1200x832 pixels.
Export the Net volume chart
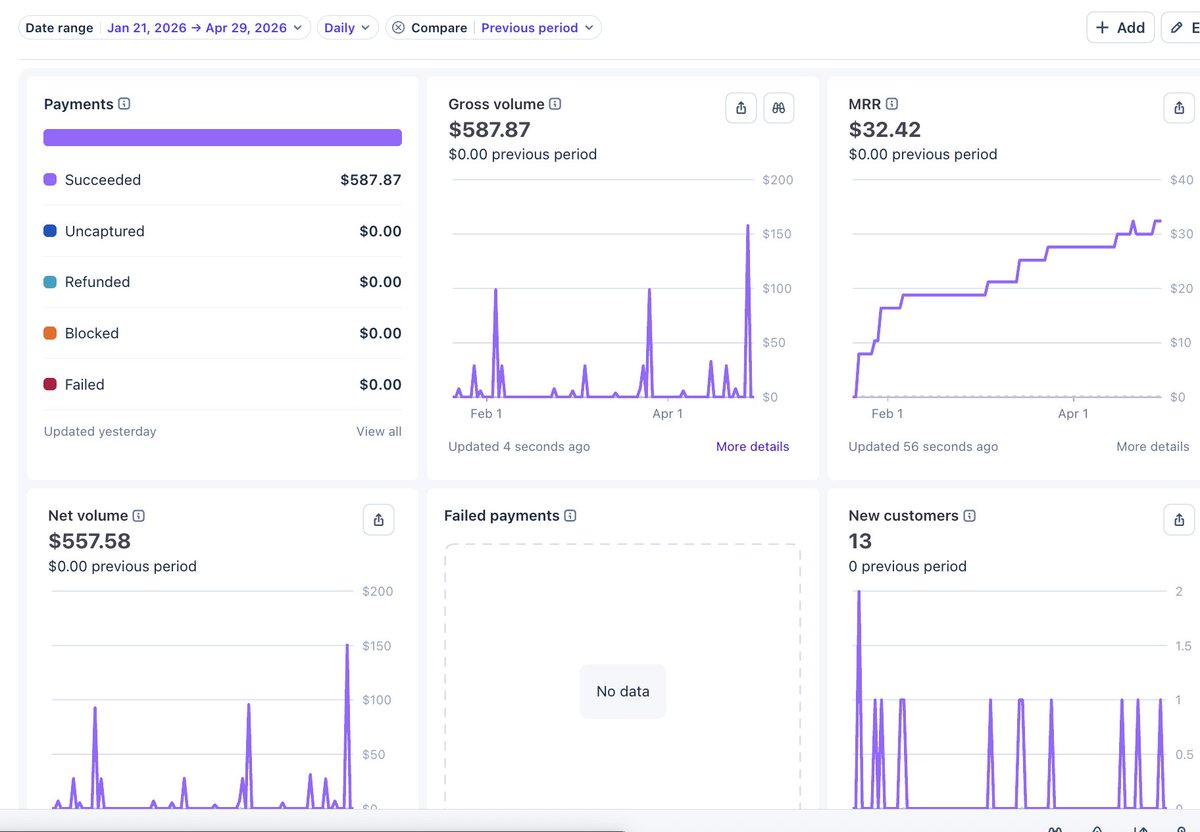(x=379, y=520)
